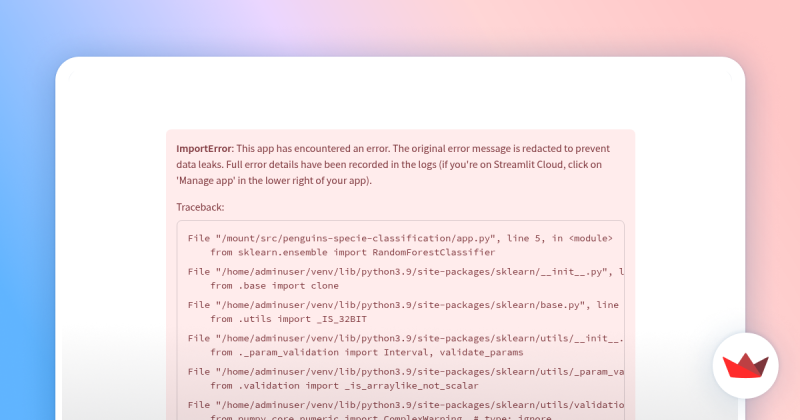800x420 pixels.
Task: Select the sklearn/__init__.py file path line
Action: point(406,271)
